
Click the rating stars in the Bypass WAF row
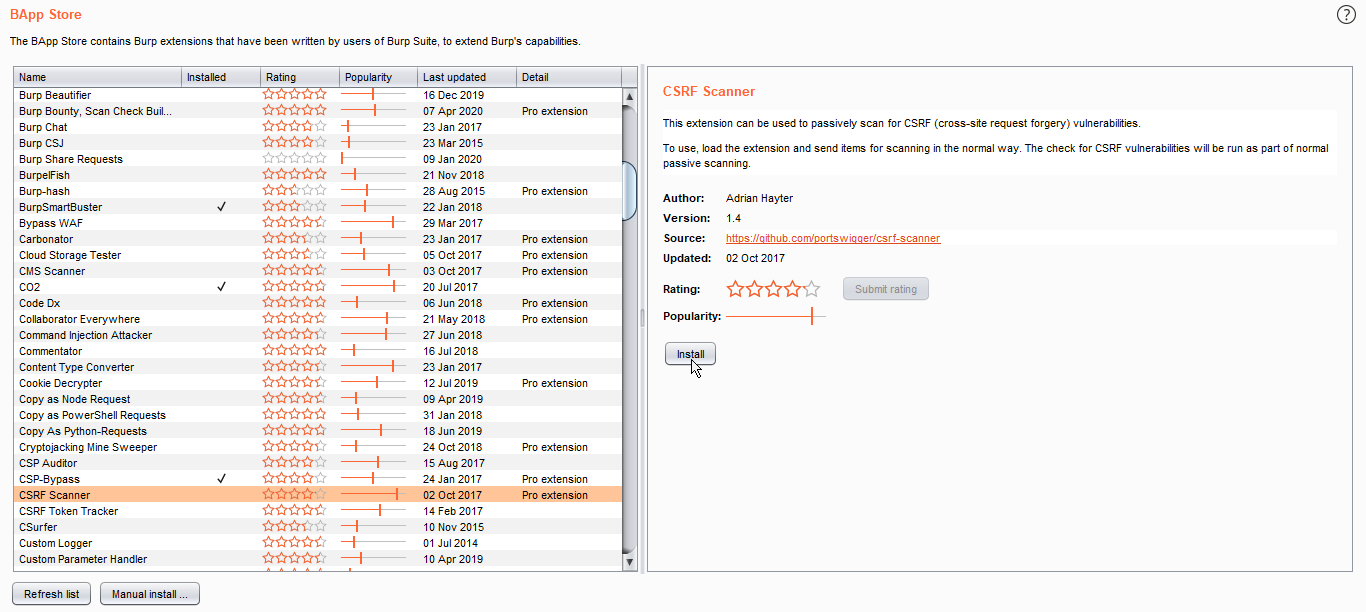click(294, 223)
